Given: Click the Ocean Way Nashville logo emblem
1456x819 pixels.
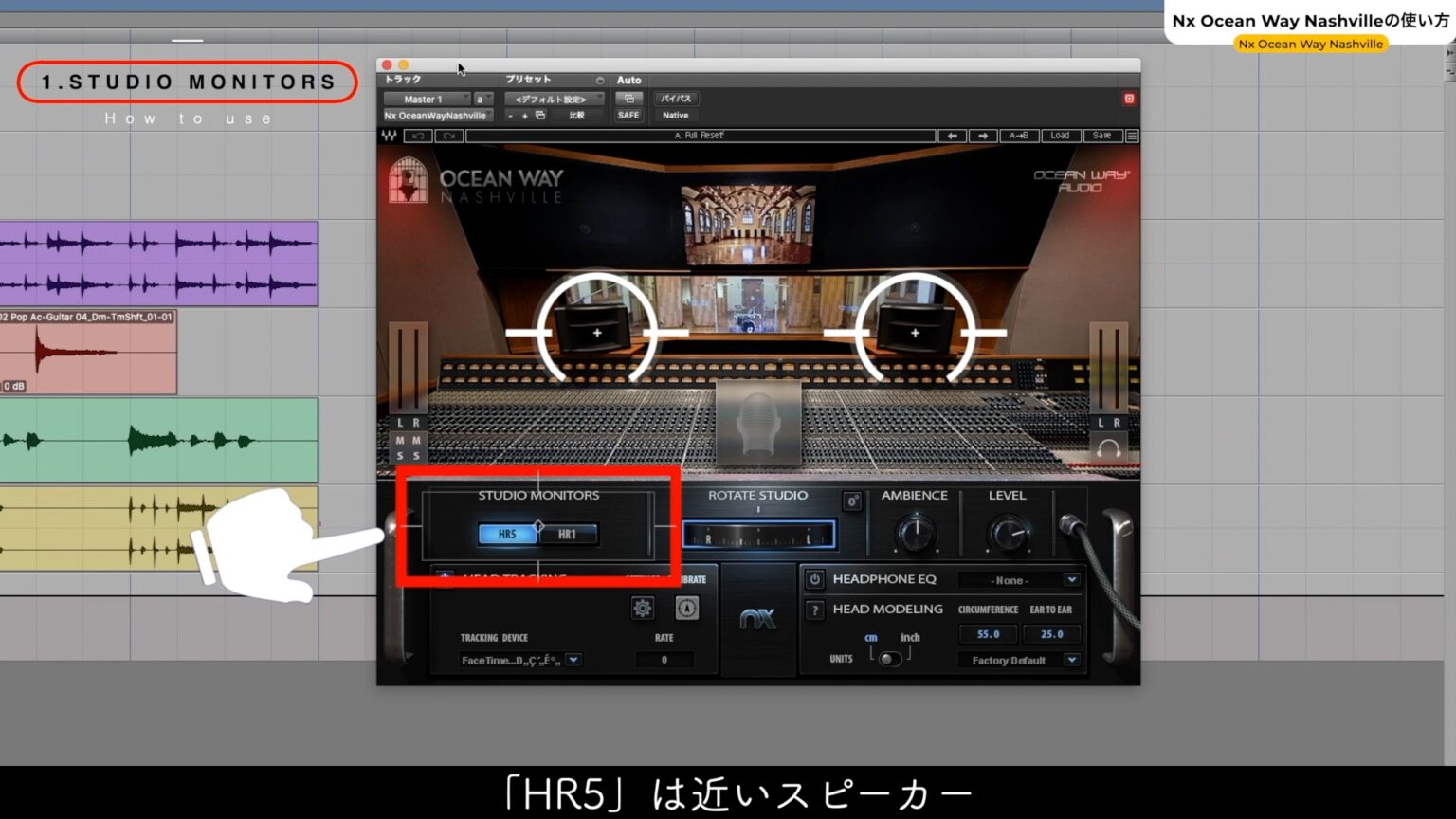Looking at the screenshot, I should [408, 180].
